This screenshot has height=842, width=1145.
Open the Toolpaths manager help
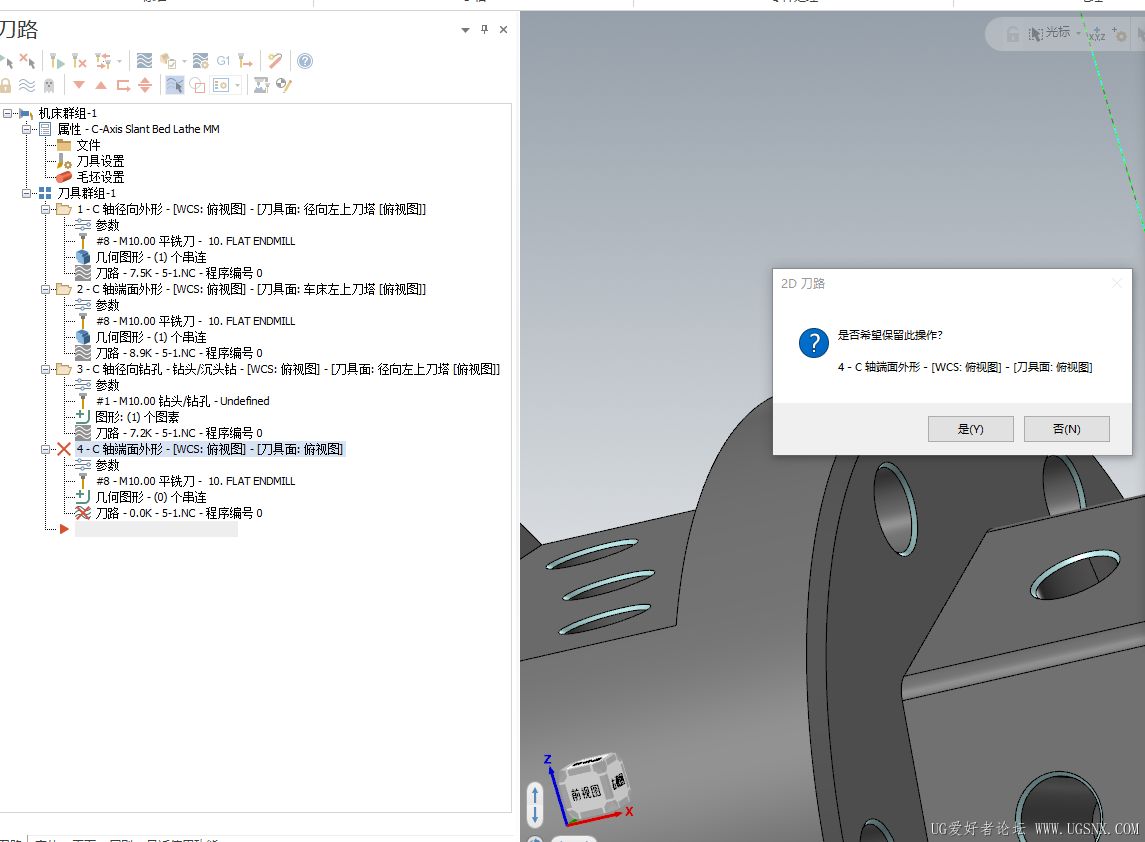tap(305, 61)
